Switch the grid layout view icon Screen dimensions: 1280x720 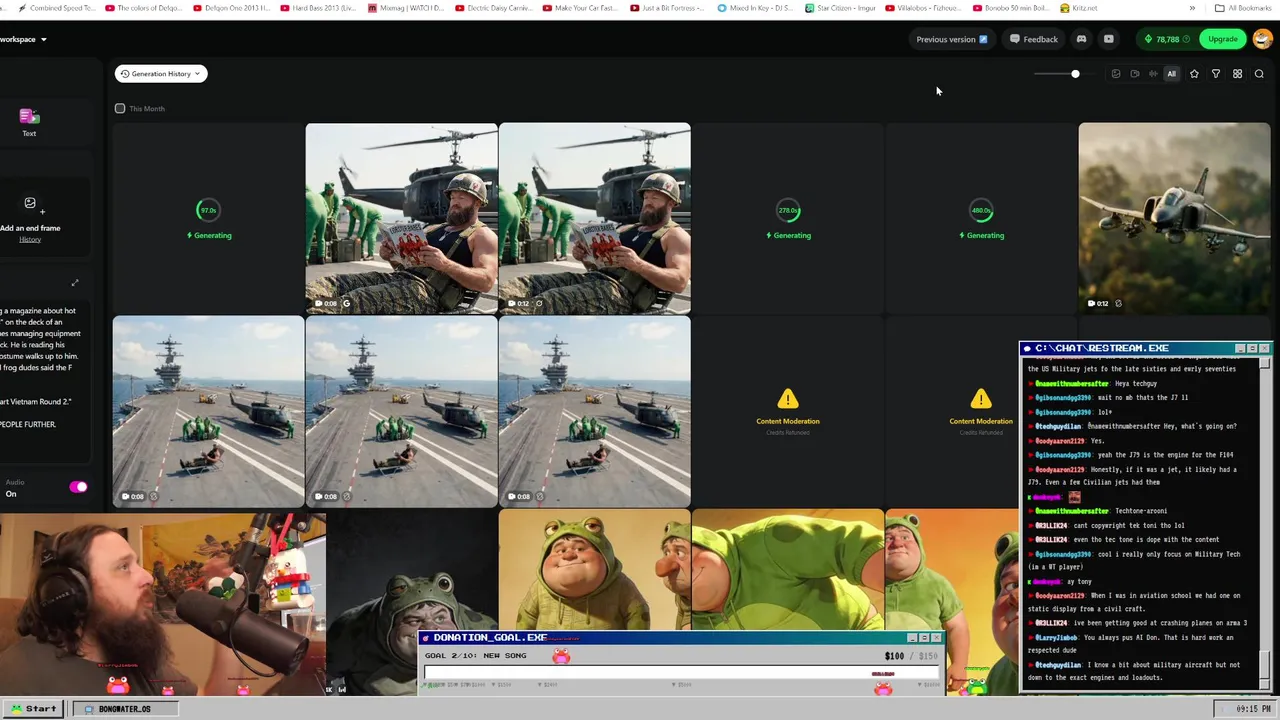pyautogui.click(x=1237, y=74)
